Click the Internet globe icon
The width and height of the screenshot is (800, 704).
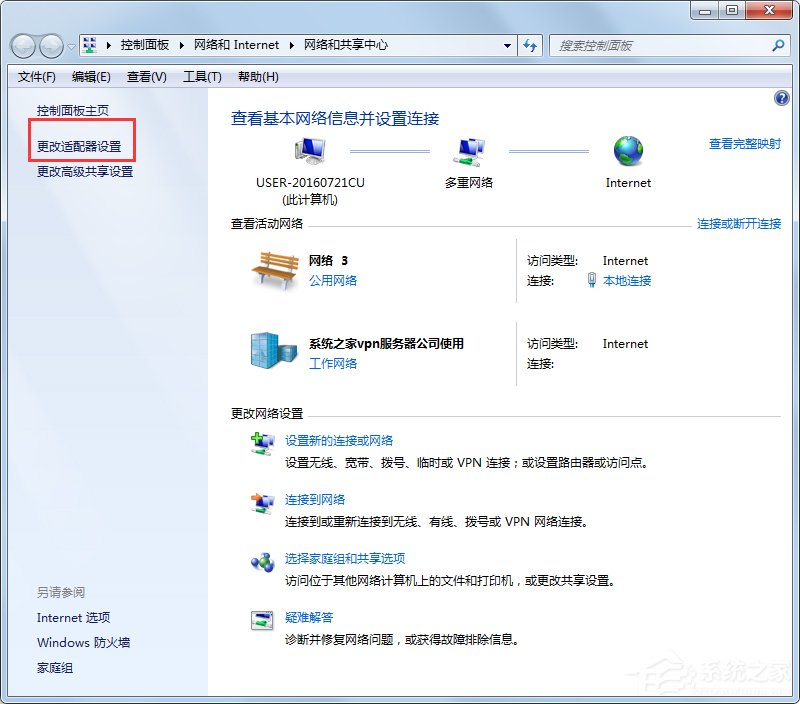click(x=628, y=152)
